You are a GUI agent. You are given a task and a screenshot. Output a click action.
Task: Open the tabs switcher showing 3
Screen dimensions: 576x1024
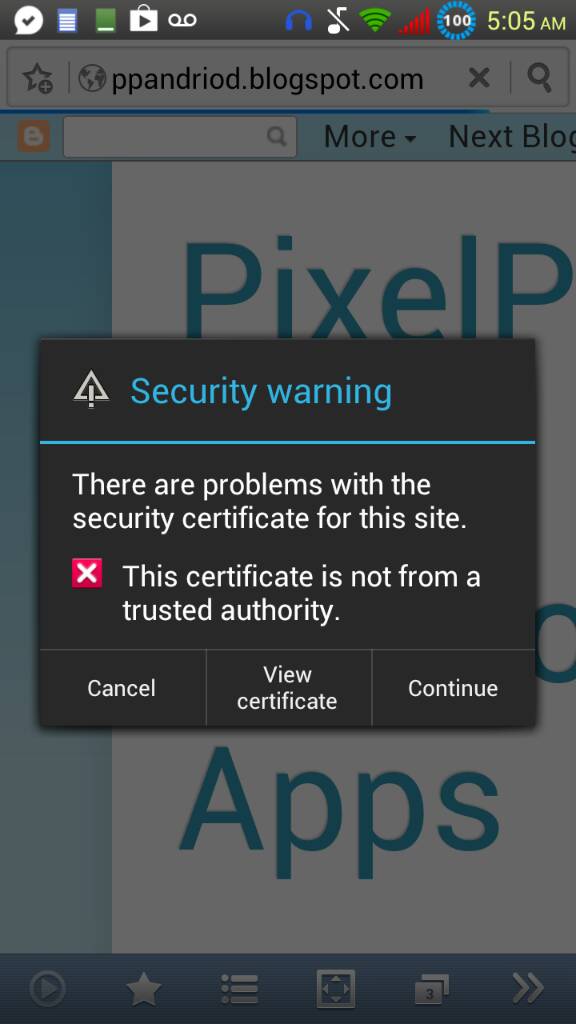coord(432,989)
